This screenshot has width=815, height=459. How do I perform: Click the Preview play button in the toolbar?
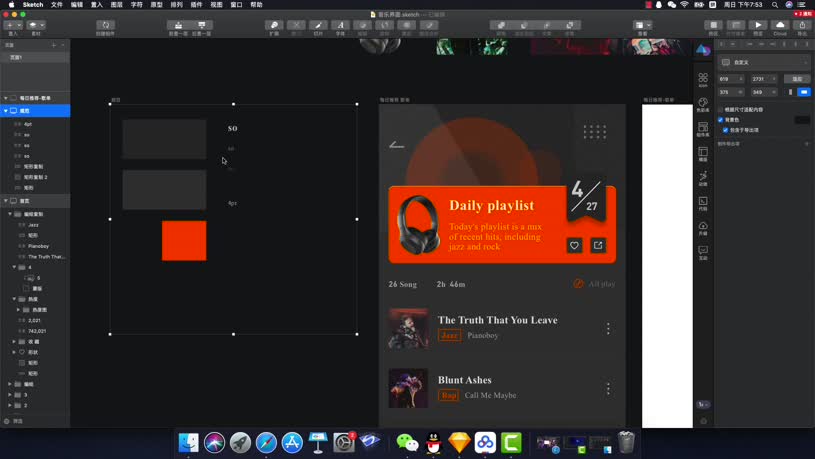click(758, 25)
